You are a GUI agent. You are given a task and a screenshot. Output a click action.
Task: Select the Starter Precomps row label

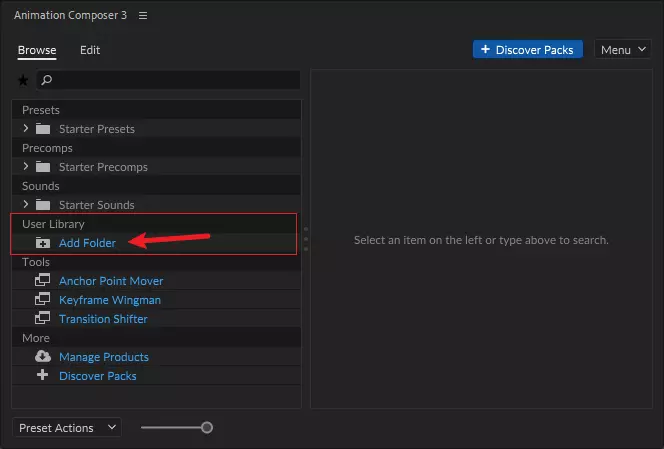[x=103, y=167]
